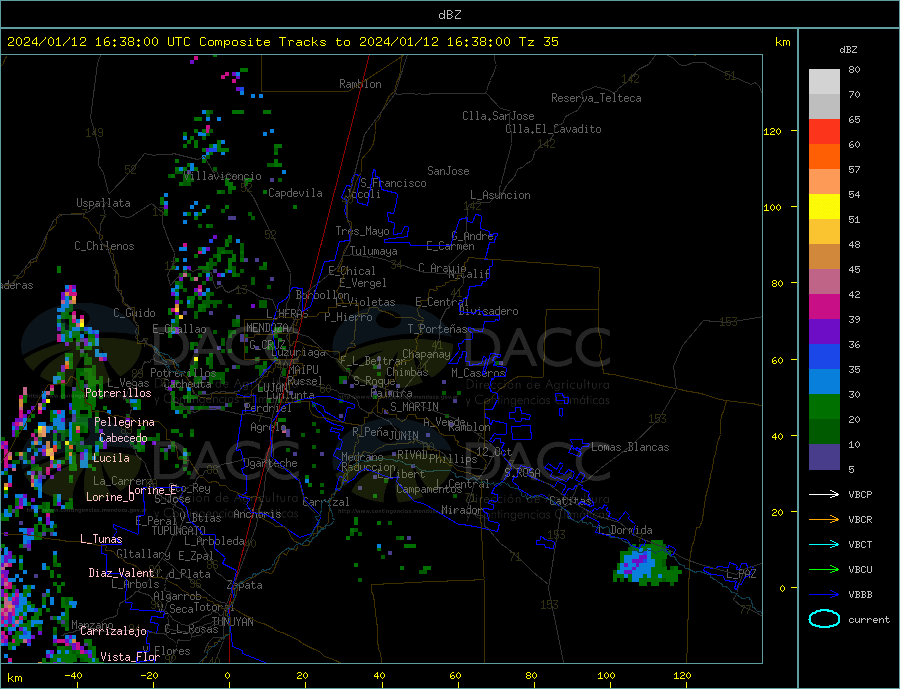The image size is (900, 689).
Task: Click the TUPUNGATO city label
Action: click(x=178, y=531)
